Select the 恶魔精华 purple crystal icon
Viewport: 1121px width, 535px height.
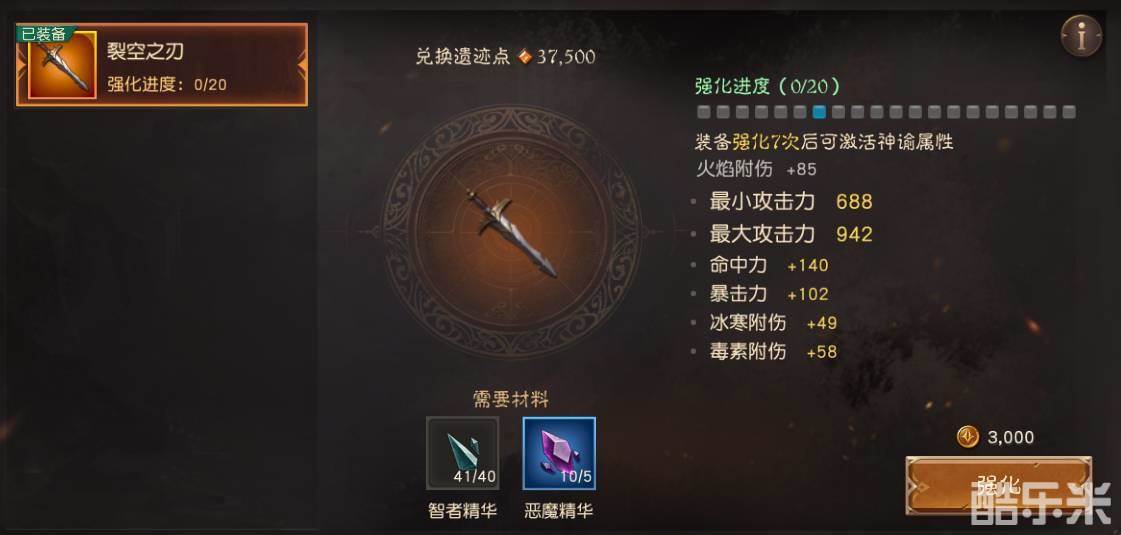[x=559, y=453]
